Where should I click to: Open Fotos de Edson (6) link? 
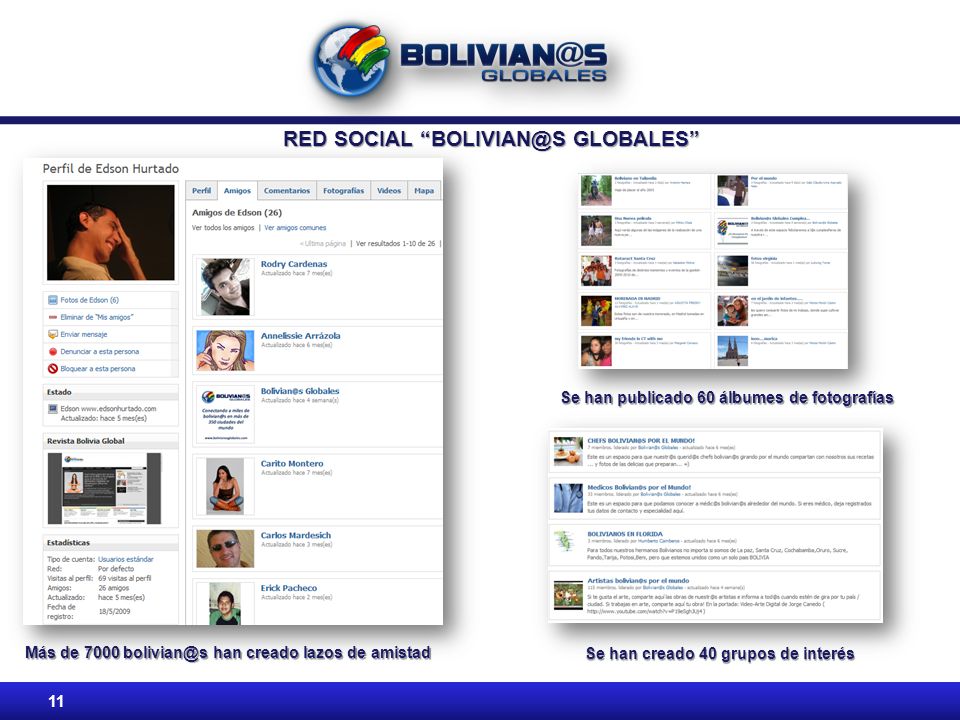click(x=89, y=300)
